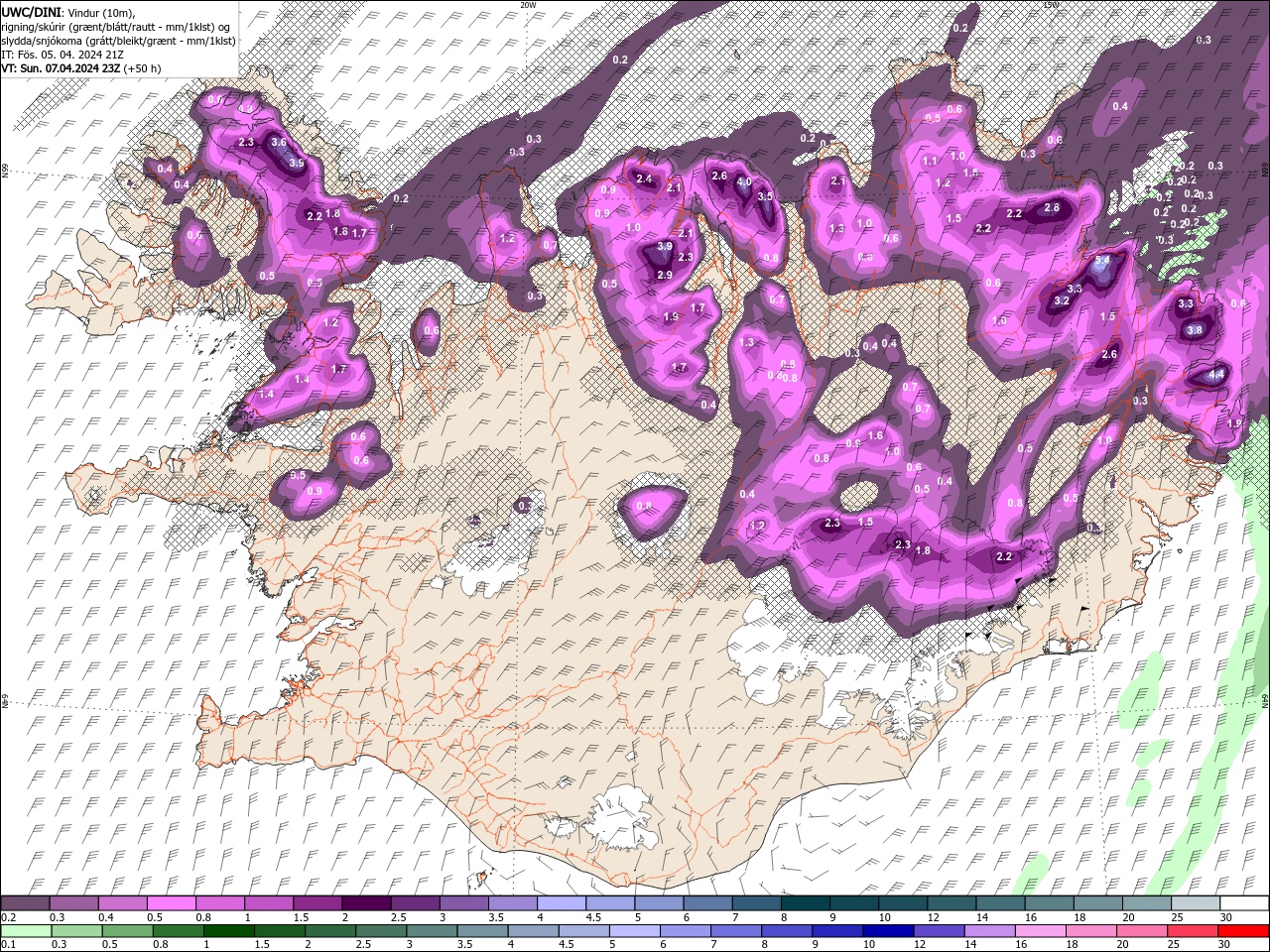Click the UWC/DINI title text
Screen dimensions: 1270x952
point(32,11)
